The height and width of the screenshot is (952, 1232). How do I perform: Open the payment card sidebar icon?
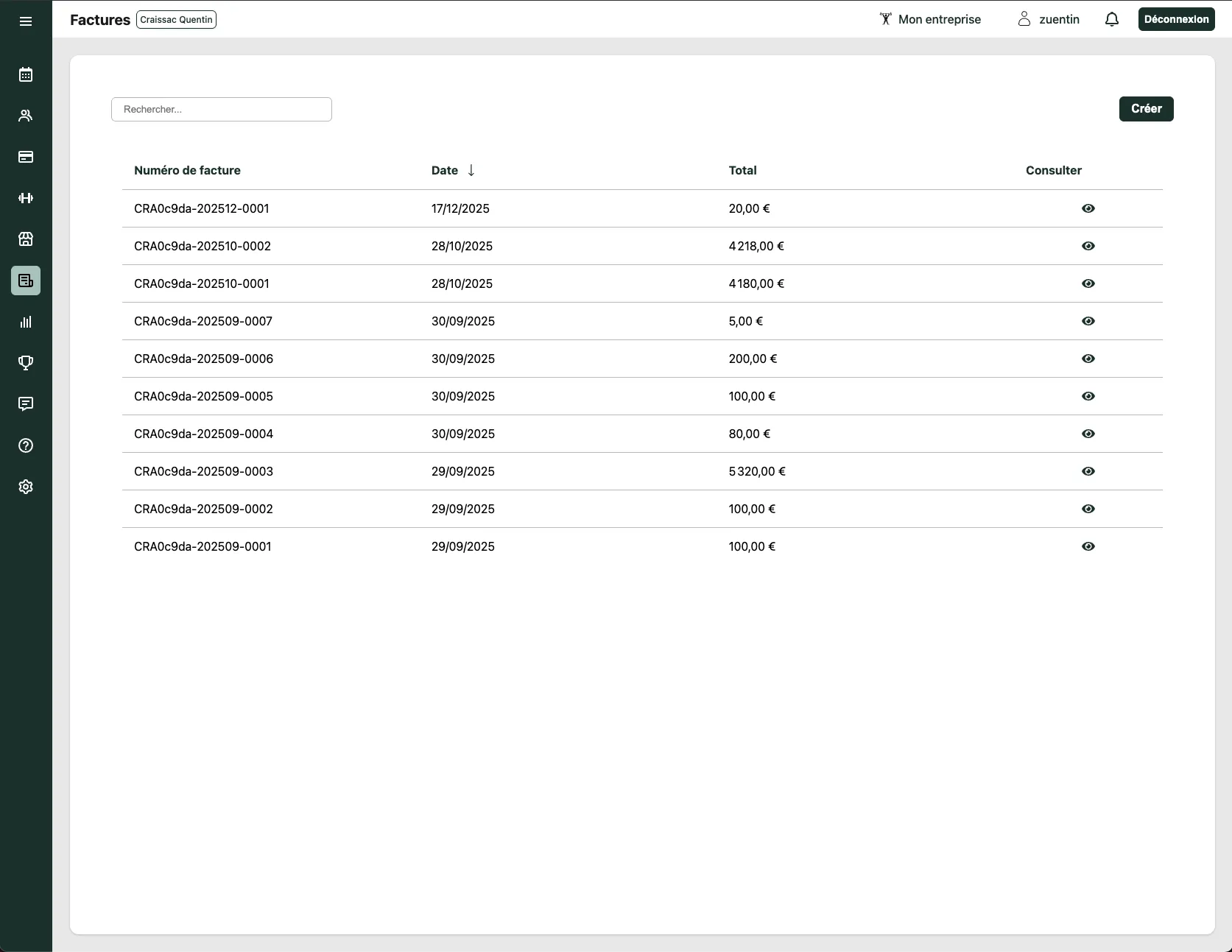click(x=26, y=157)
